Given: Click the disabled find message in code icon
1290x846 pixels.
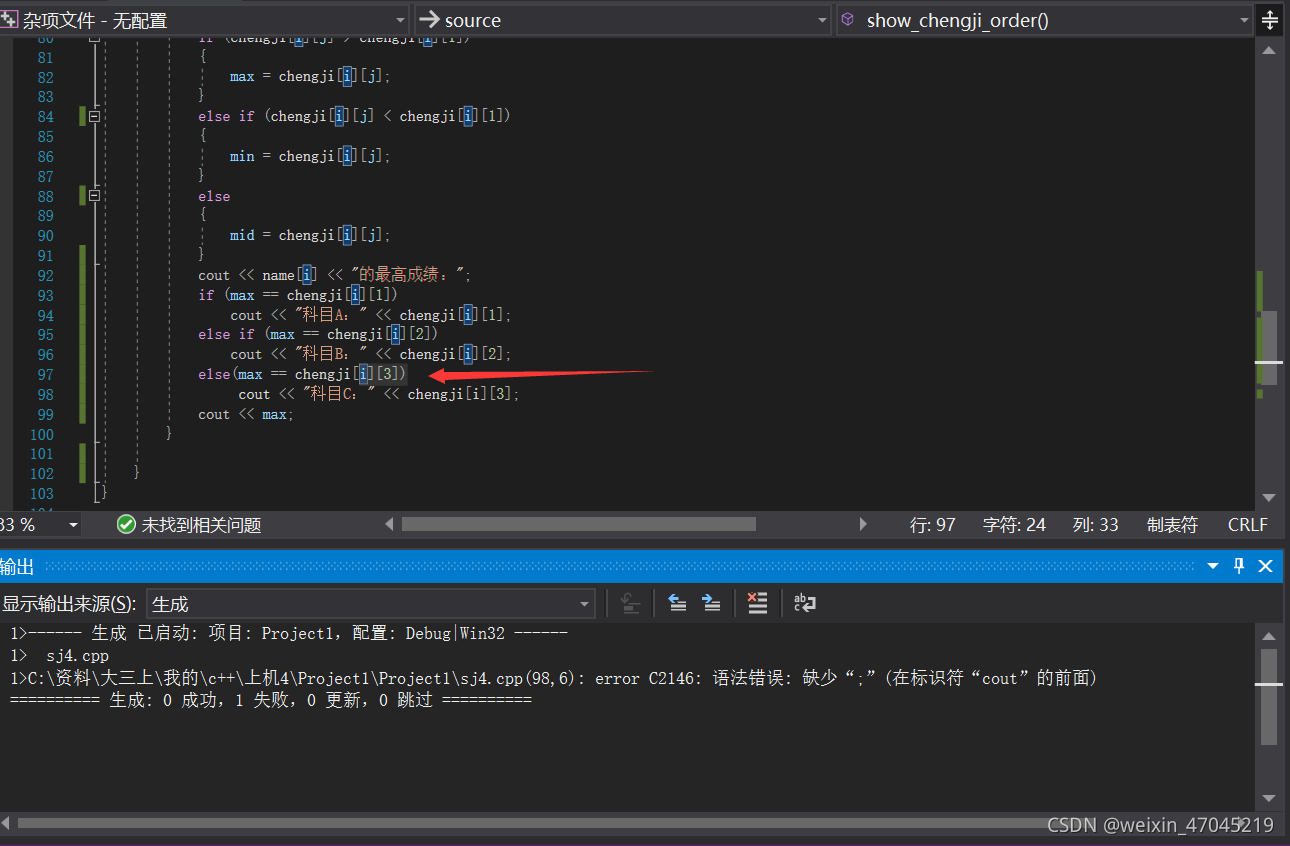Looking at the screenshot, I should (630, 603).
